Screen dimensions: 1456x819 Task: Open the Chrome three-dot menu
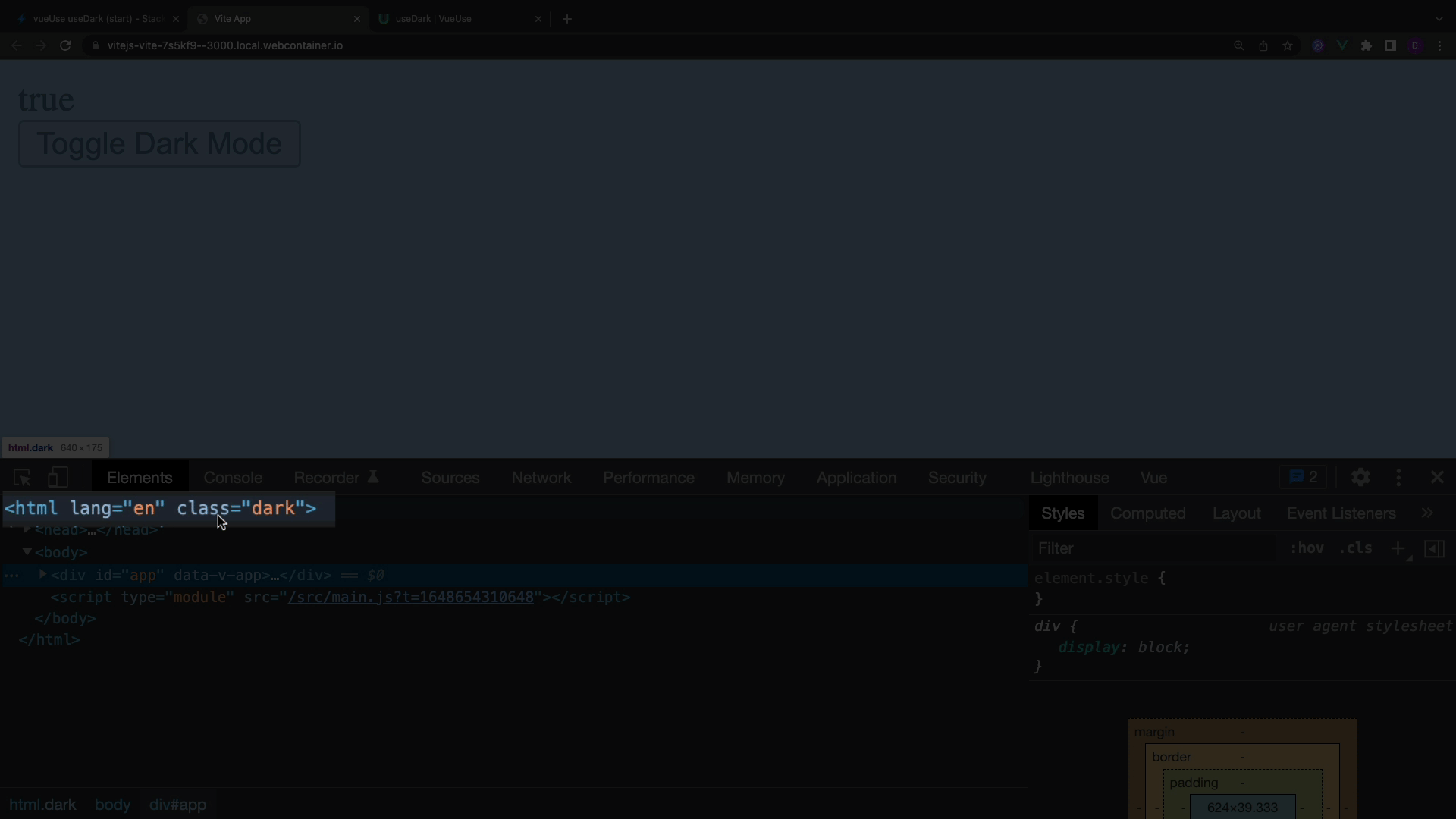(1439, 46)
